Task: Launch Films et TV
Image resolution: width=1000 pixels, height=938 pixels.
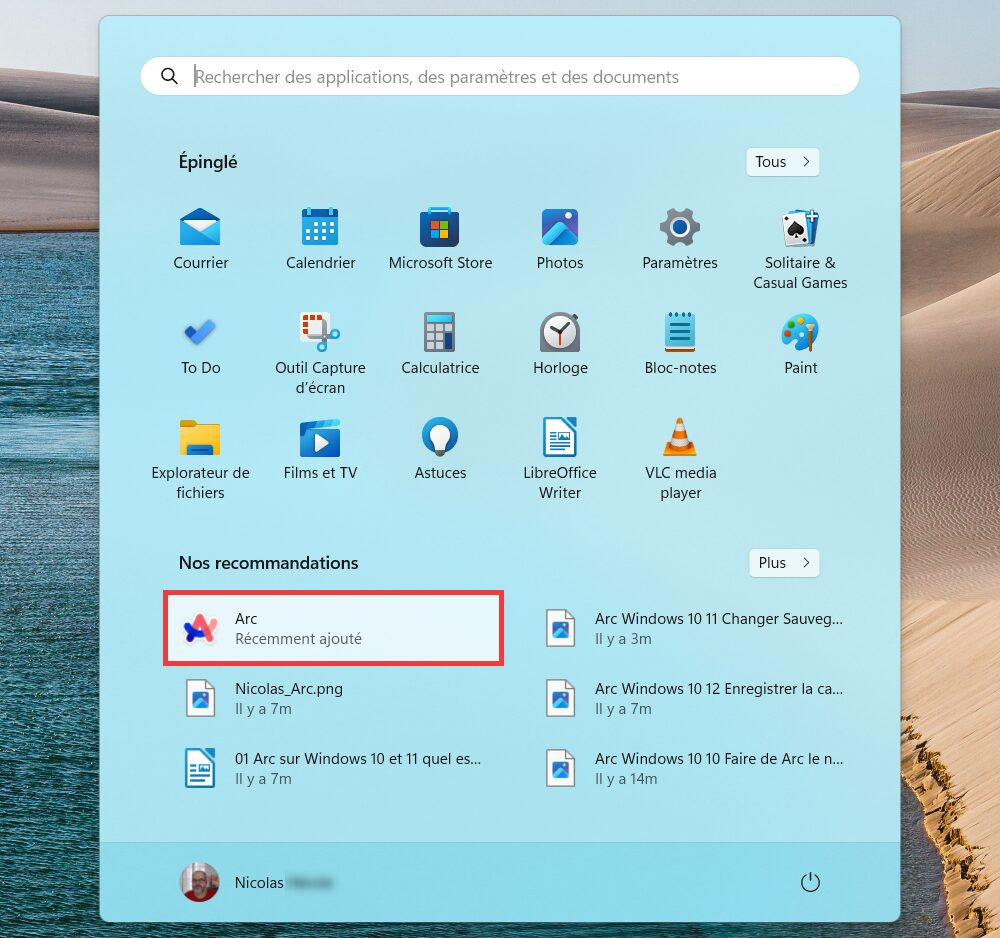Action: point(320,450)
